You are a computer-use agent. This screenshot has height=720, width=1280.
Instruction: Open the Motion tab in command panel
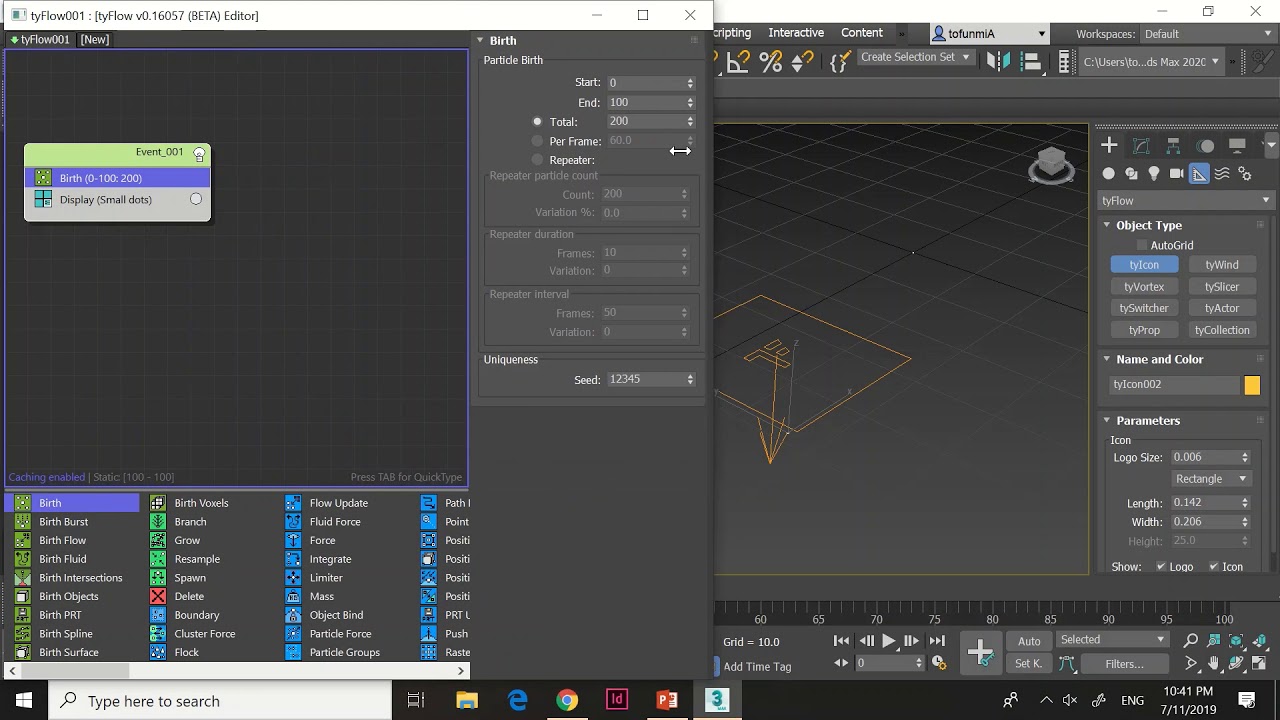click(1205, 146)
